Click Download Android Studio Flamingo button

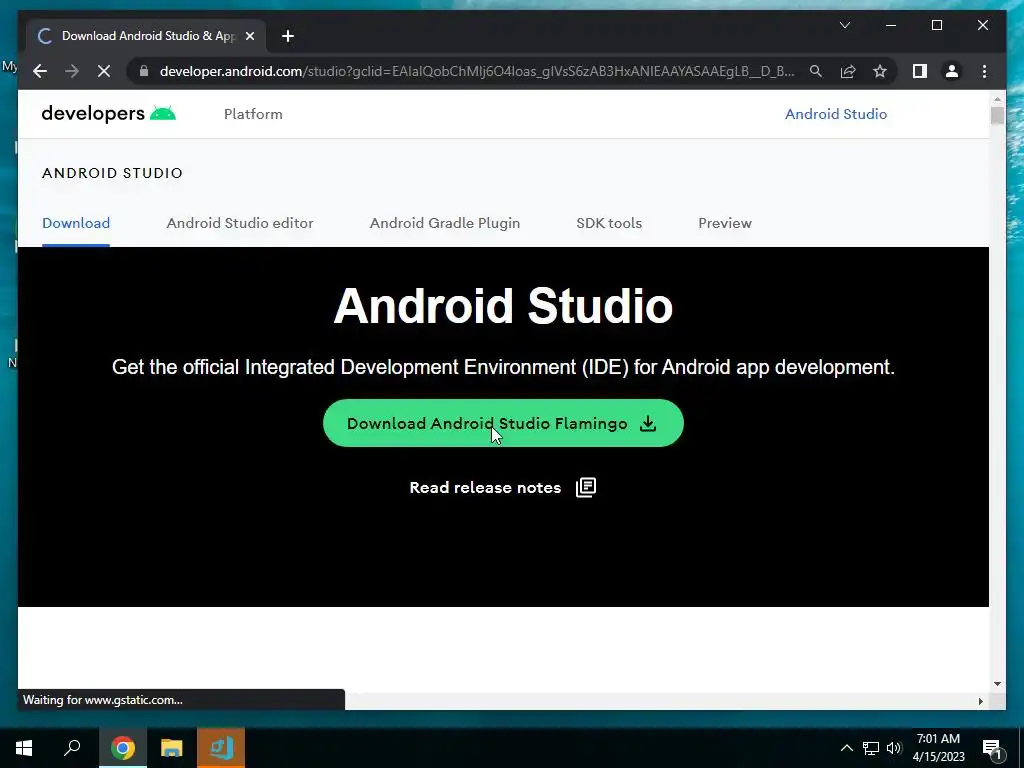(503, 423)
